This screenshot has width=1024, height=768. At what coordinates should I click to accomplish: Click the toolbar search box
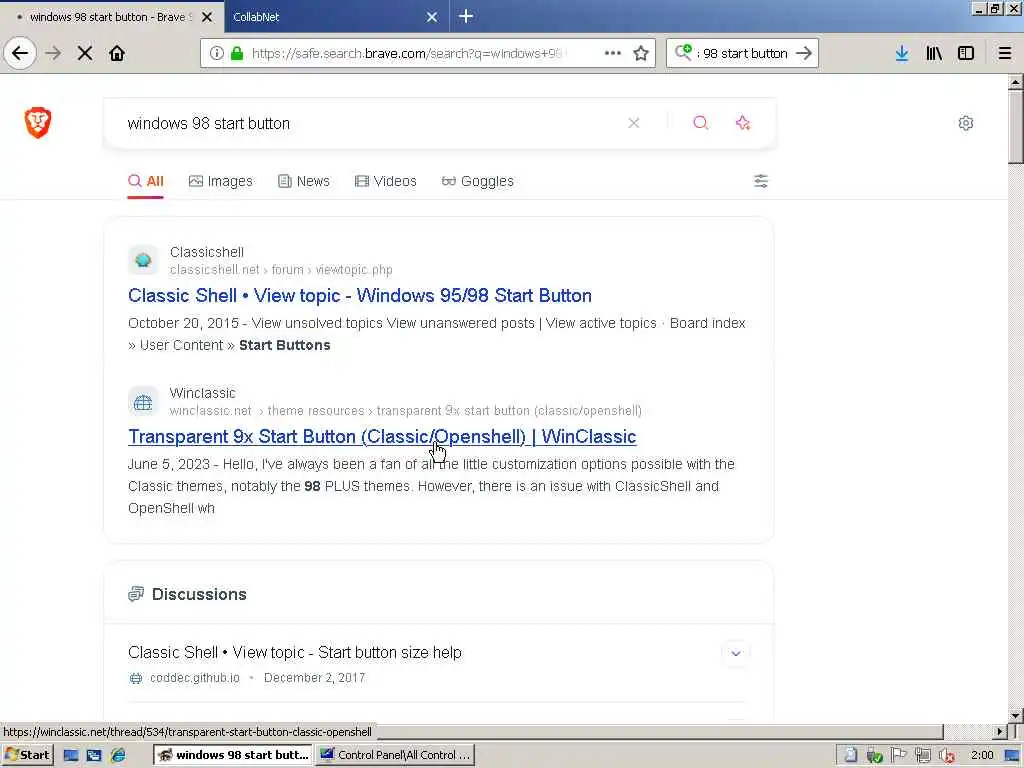(741, 53)
